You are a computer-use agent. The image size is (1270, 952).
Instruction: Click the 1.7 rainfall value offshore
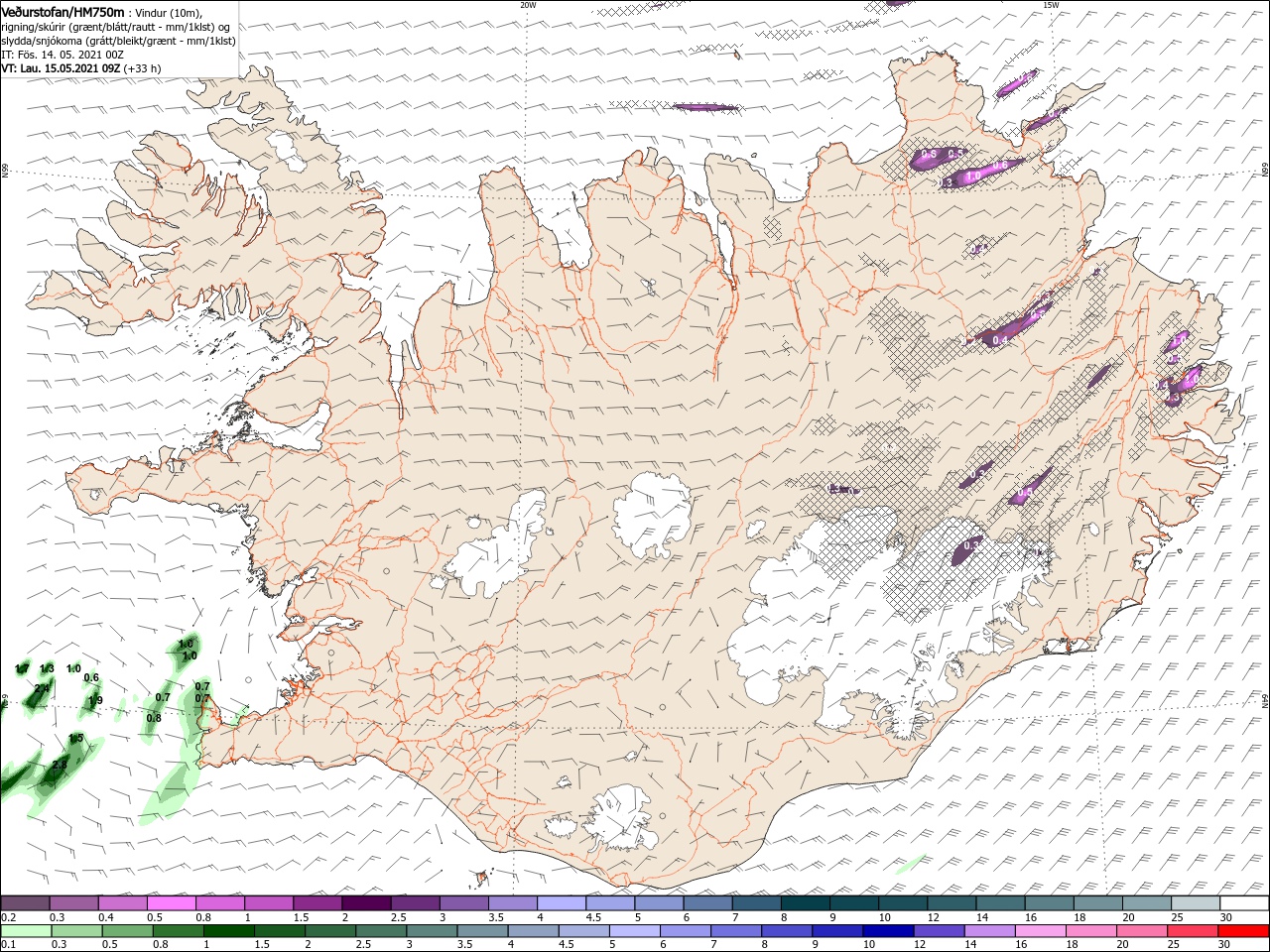click(22, 668)
